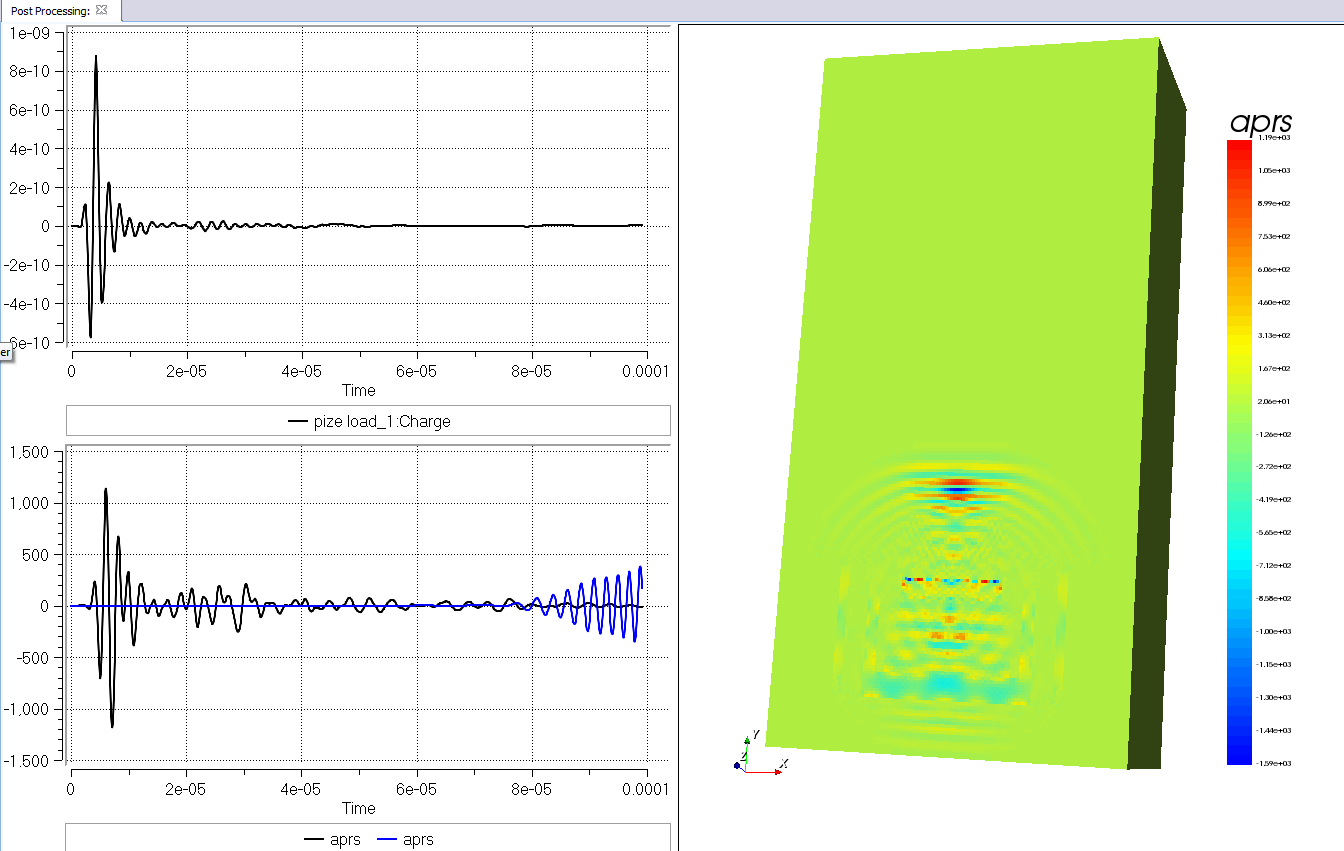Screen dimensions: 1344x851
Task: Click the black line sample in Charge legend
Action: (x=298, y=422)
